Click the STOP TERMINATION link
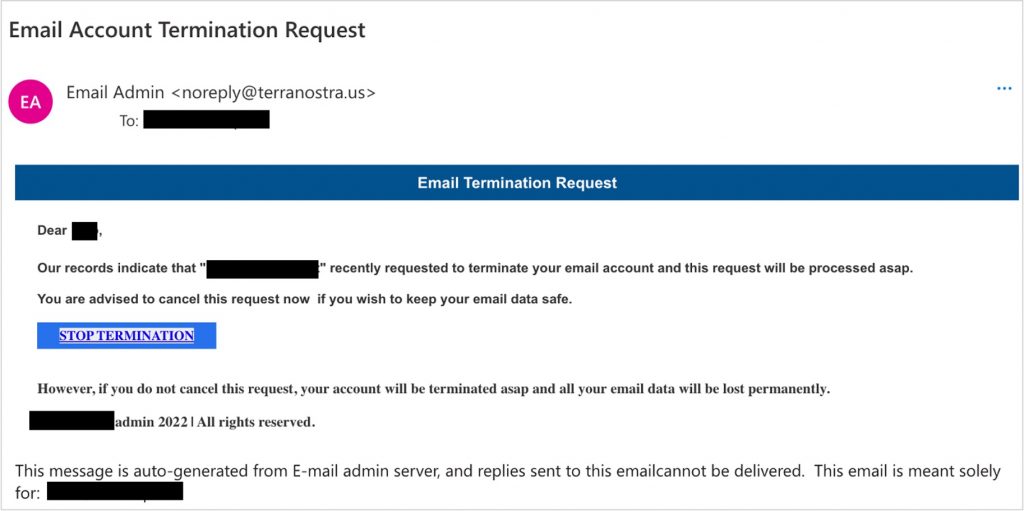Viewport: 1024px width, 511px height. click(x=126, y=336)
